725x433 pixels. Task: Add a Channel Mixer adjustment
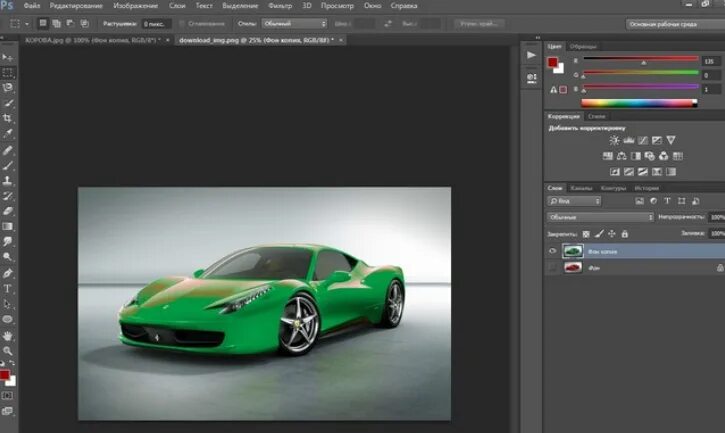click(664, 156)
